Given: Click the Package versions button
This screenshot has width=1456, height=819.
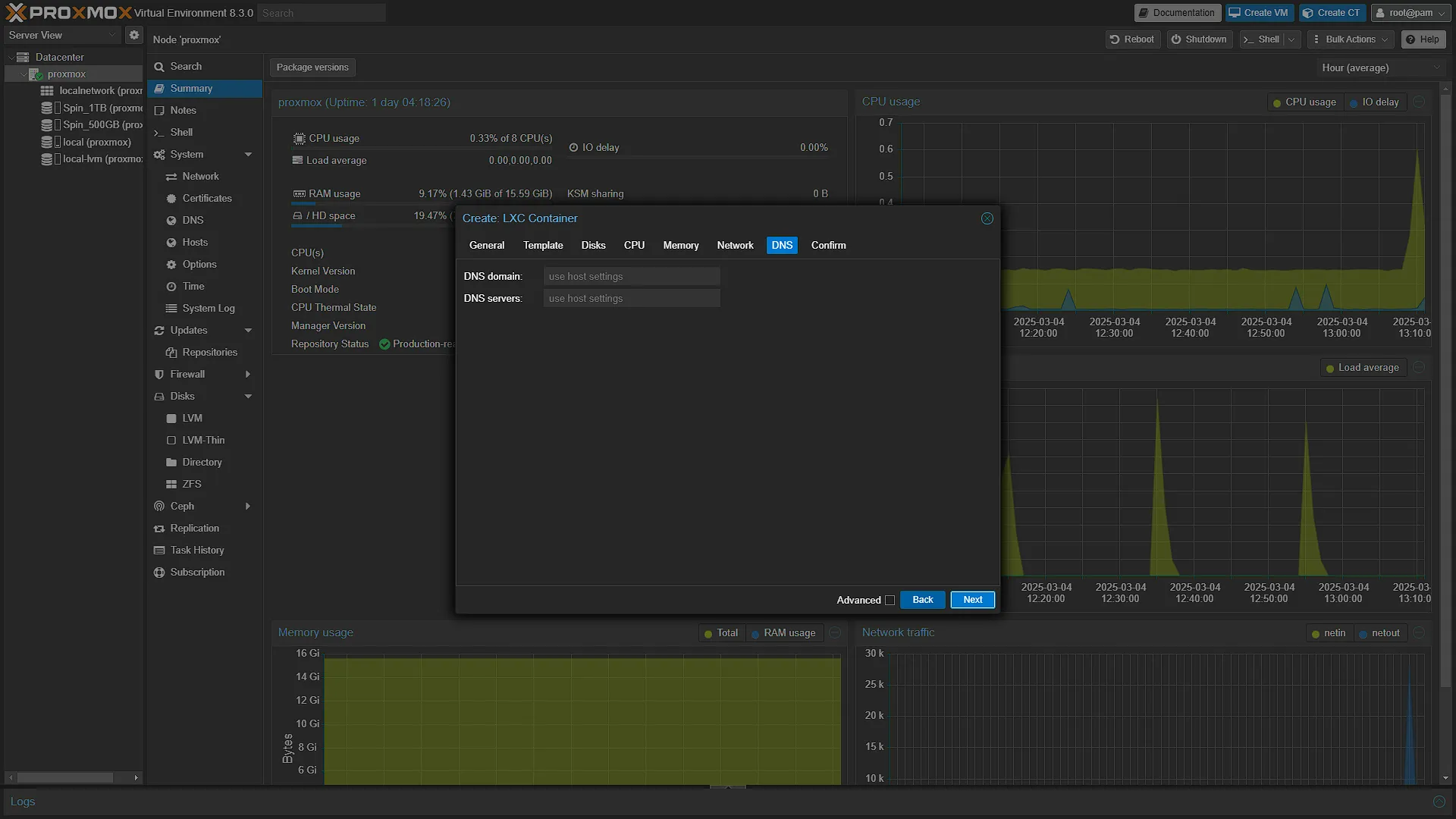Looking at the screenshot, I should coord(312,67).
